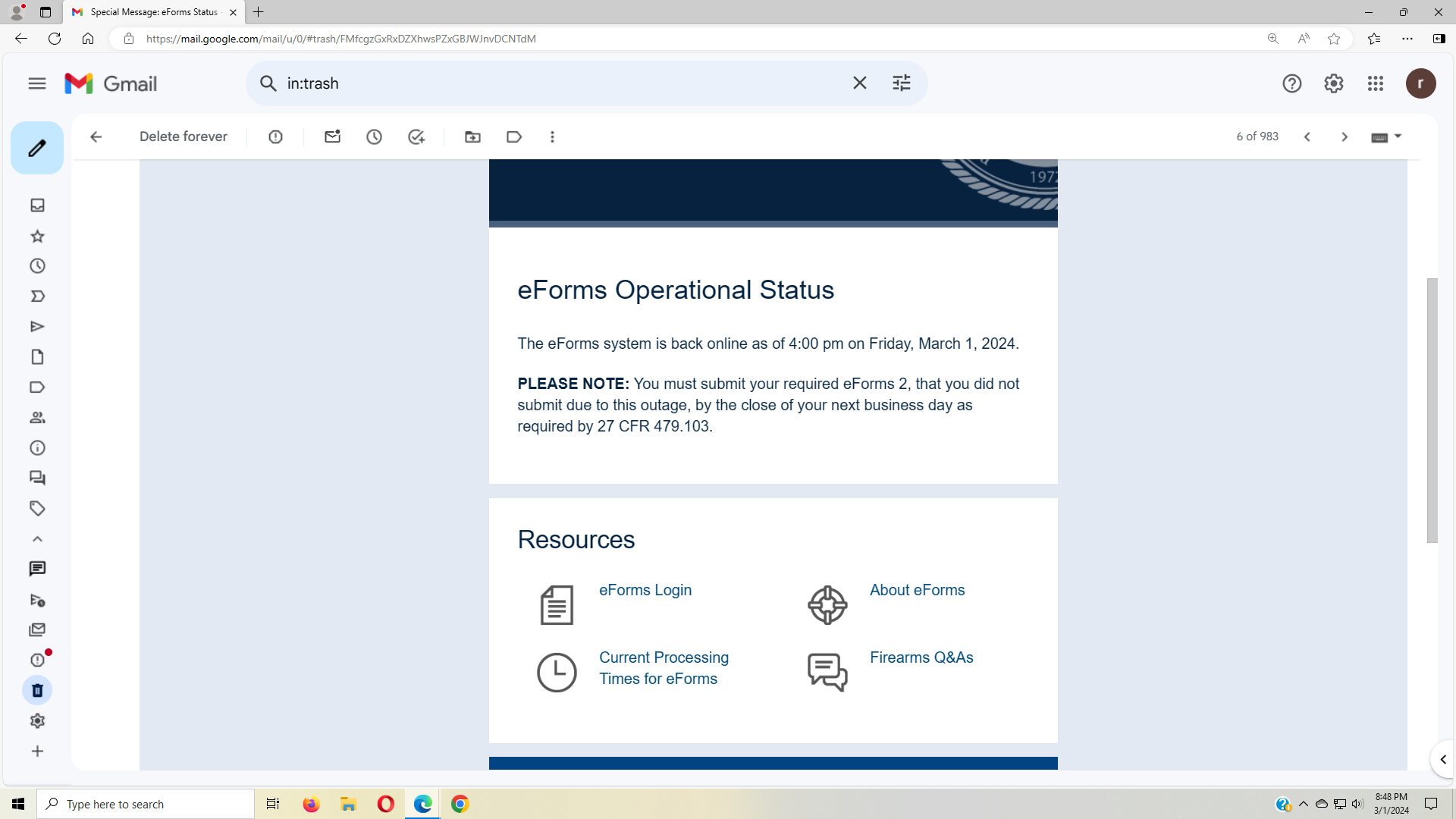The height and width of the screenshot is (819, 1456).
Task: Open the Trash folder in sidebar
Action: pyautogui.click(x=37, y=690)
